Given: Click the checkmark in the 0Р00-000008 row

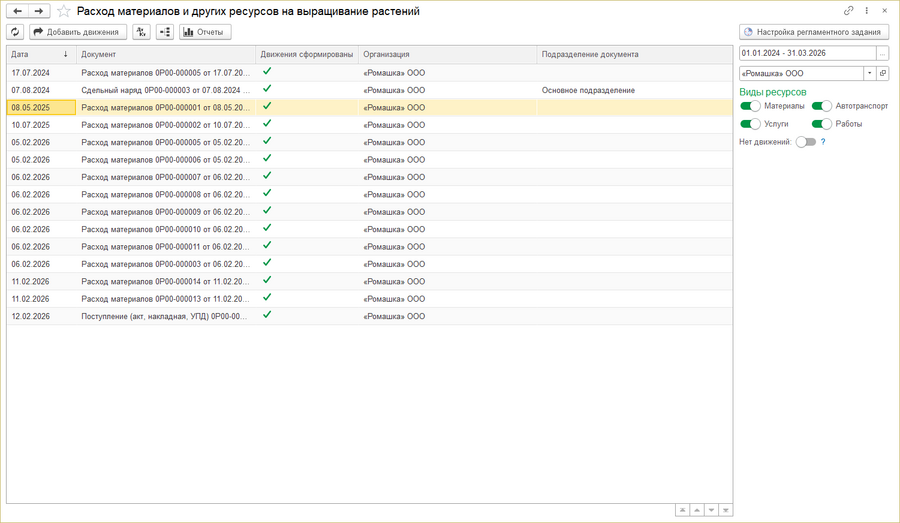Looking at the screenshot, I should (x=267, y=193).
